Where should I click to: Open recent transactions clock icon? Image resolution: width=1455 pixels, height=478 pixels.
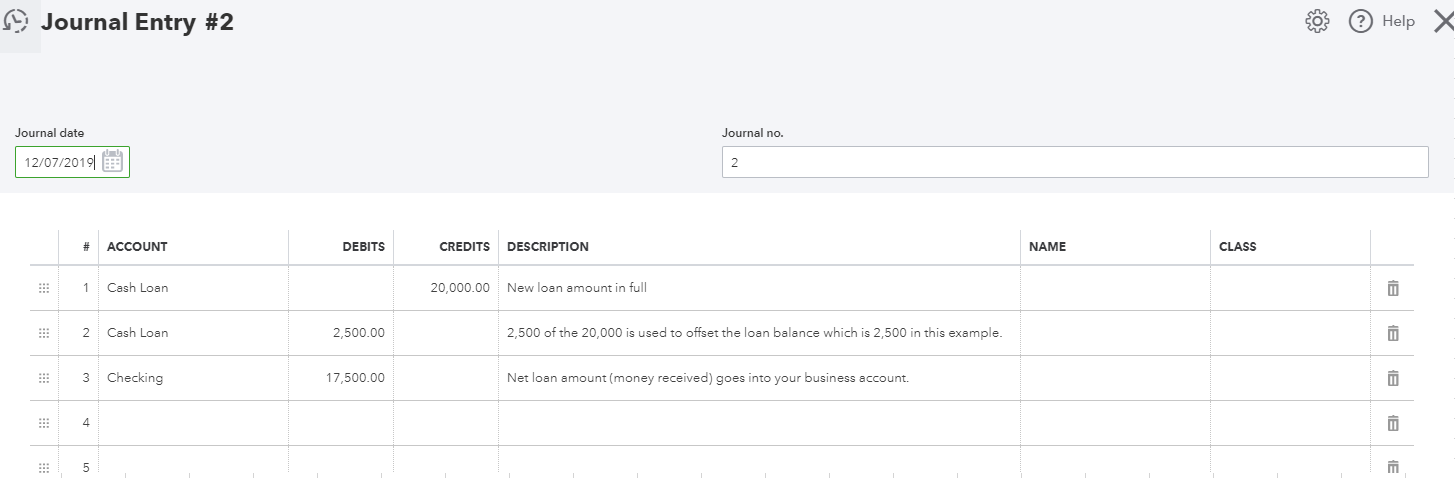pyautogui.click(x=16, y=22)
